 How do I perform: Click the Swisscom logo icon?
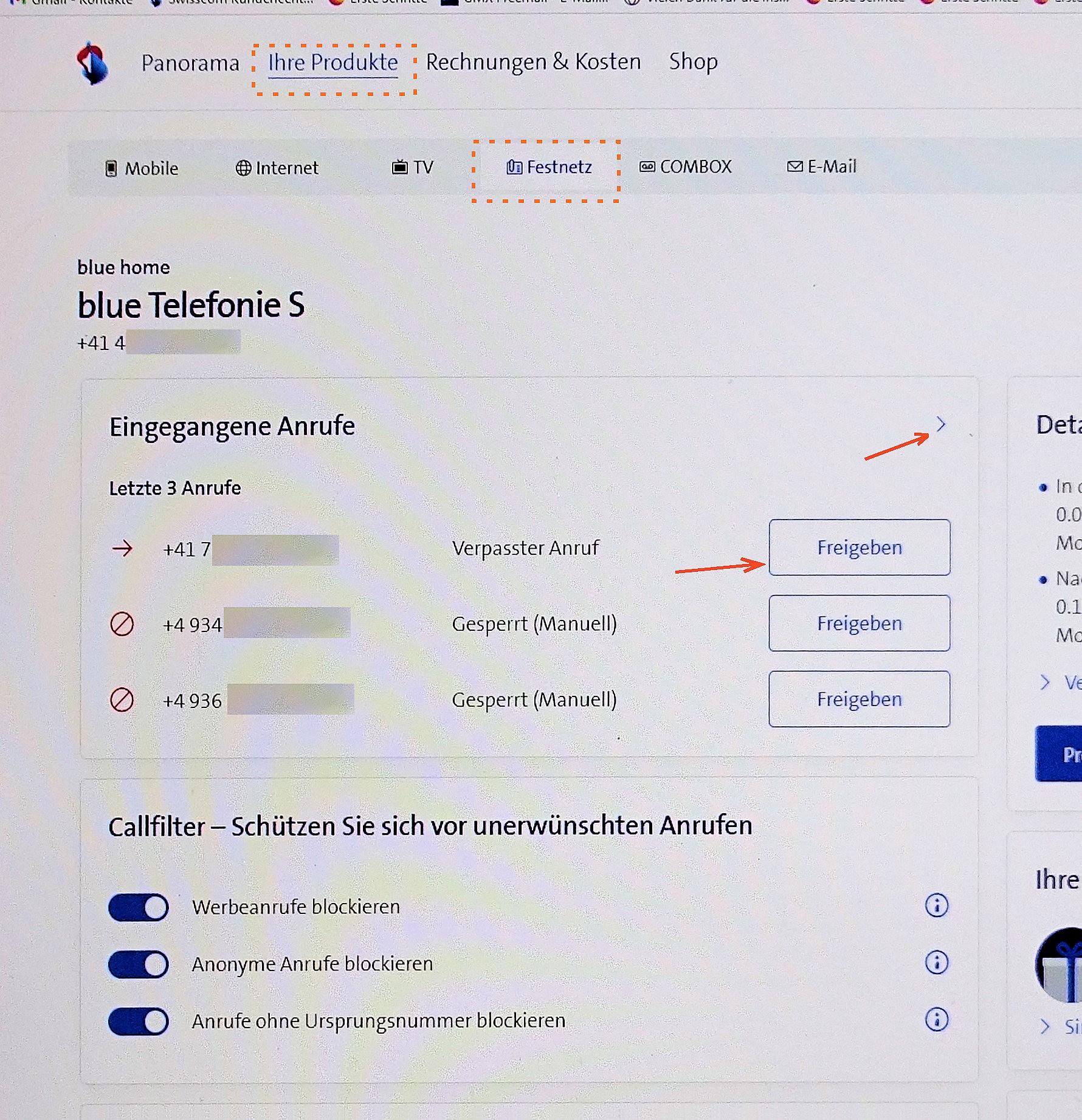[92, 63]
